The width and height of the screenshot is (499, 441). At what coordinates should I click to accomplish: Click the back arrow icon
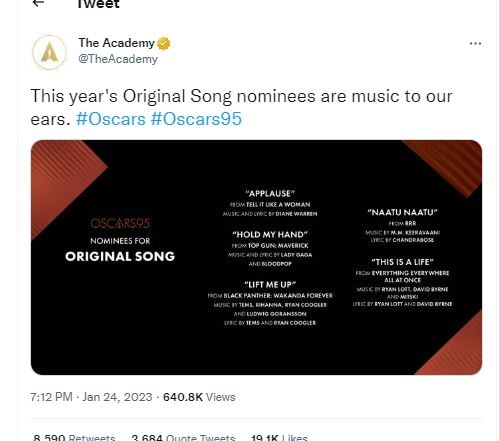point(39,3)
